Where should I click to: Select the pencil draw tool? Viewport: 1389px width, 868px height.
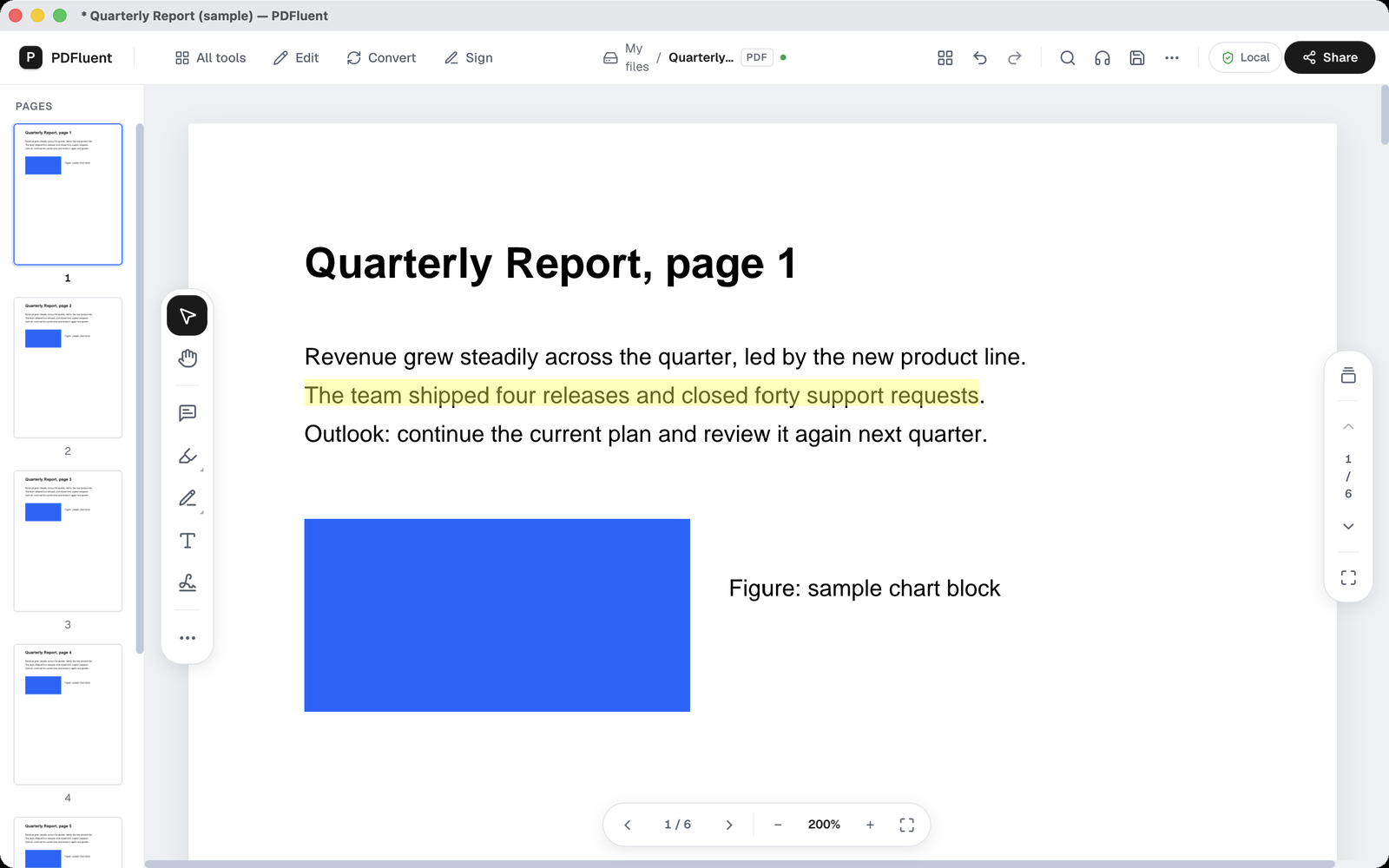click(188, 498)
